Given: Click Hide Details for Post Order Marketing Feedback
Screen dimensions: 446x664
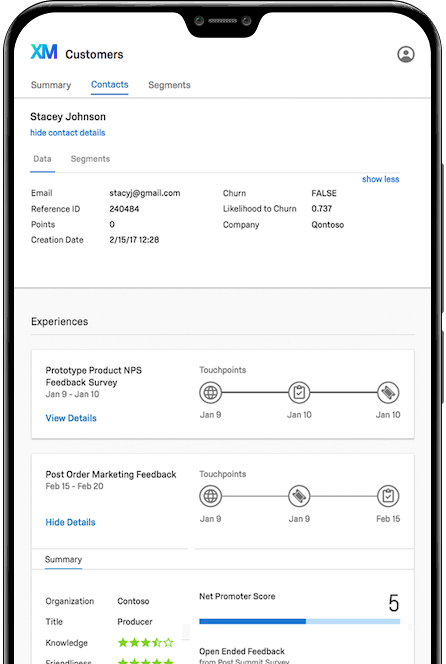Looking at the screenshot, I should click(x=70, y=522).
